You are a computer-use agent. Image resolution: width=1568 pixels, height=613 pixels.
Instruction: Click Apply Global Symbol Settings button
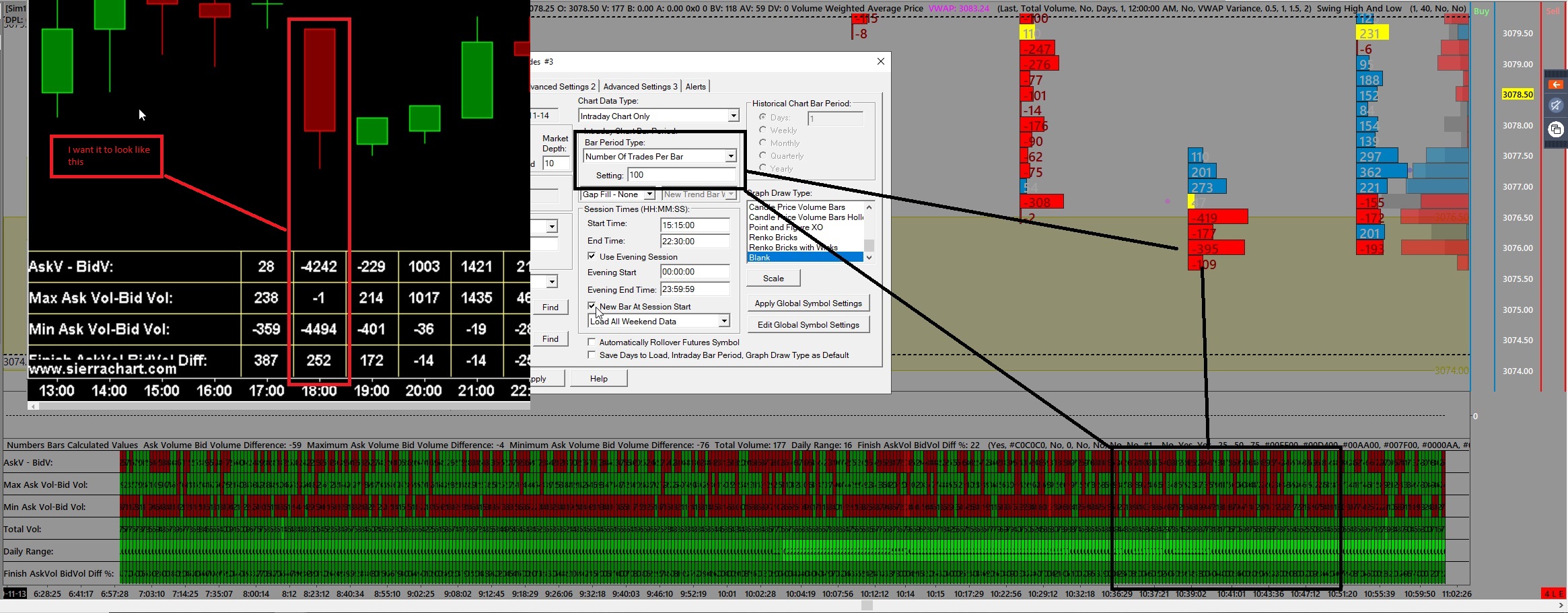point(808,303)
